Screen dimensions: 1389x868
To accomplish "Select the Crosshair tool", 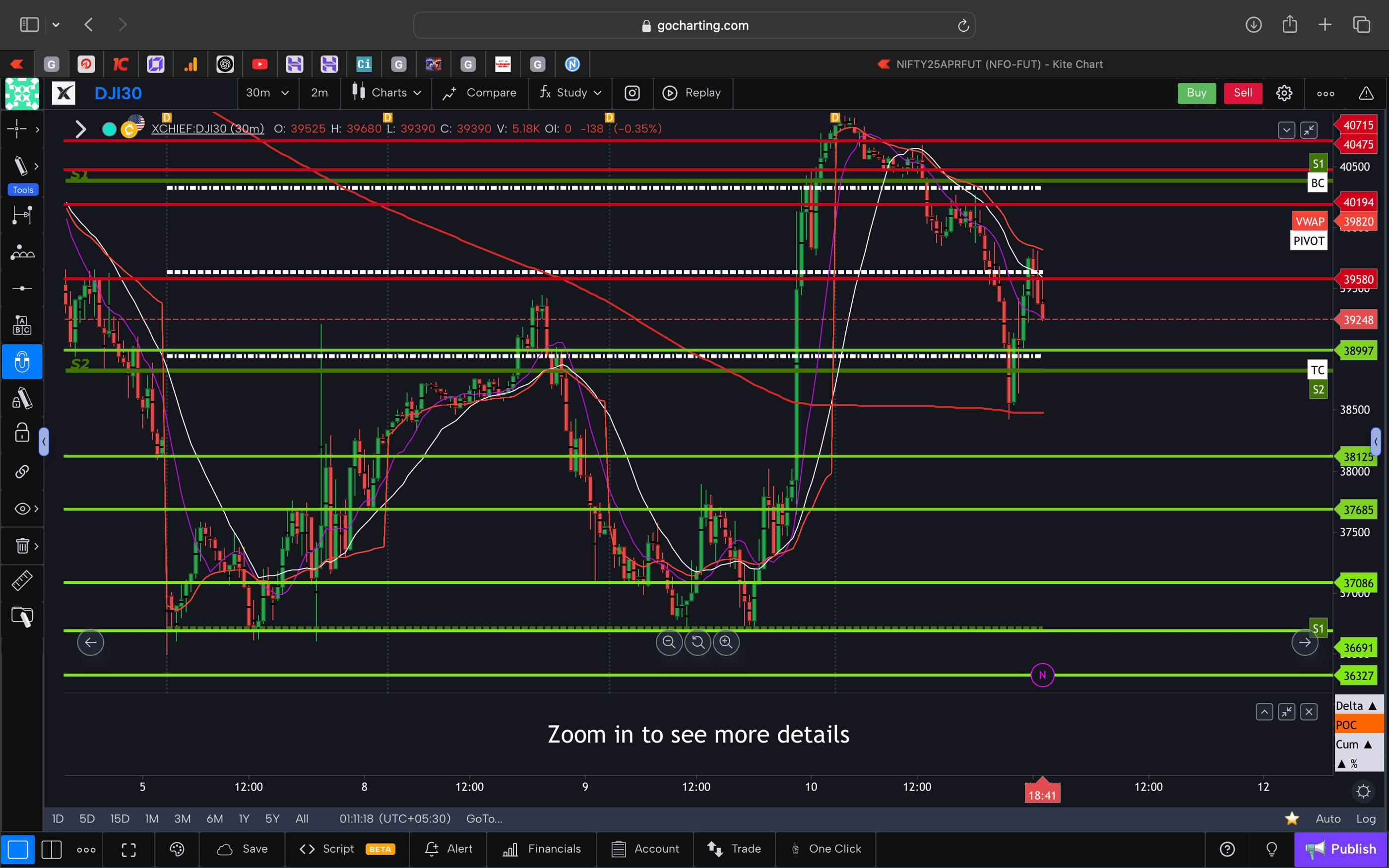I will pos(17,129).
